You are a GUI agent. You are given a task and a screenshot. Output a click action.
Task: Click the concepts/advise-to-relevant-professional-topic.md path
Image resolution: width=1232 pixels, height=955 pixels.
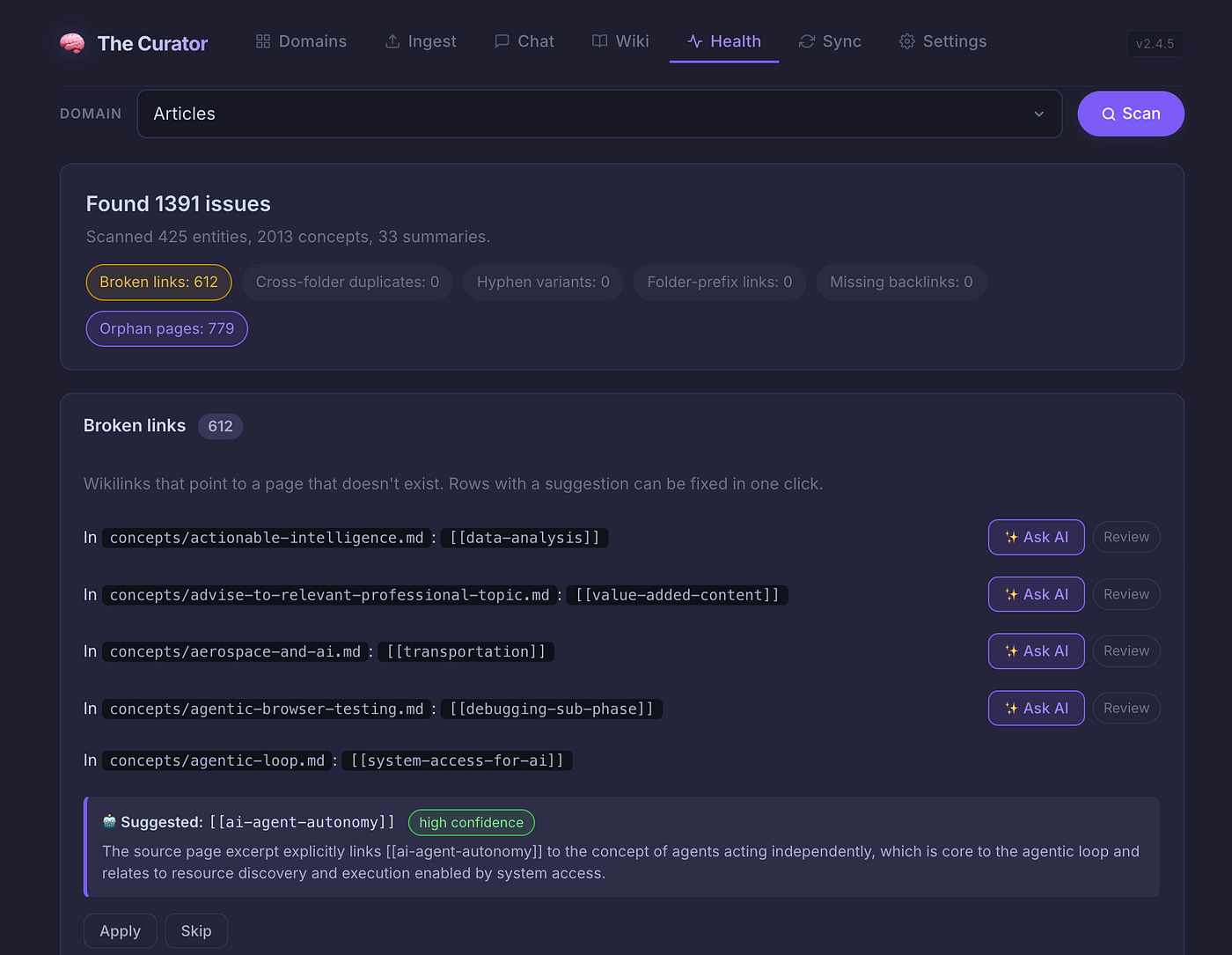pyautogui.click(x=329, y=595)
